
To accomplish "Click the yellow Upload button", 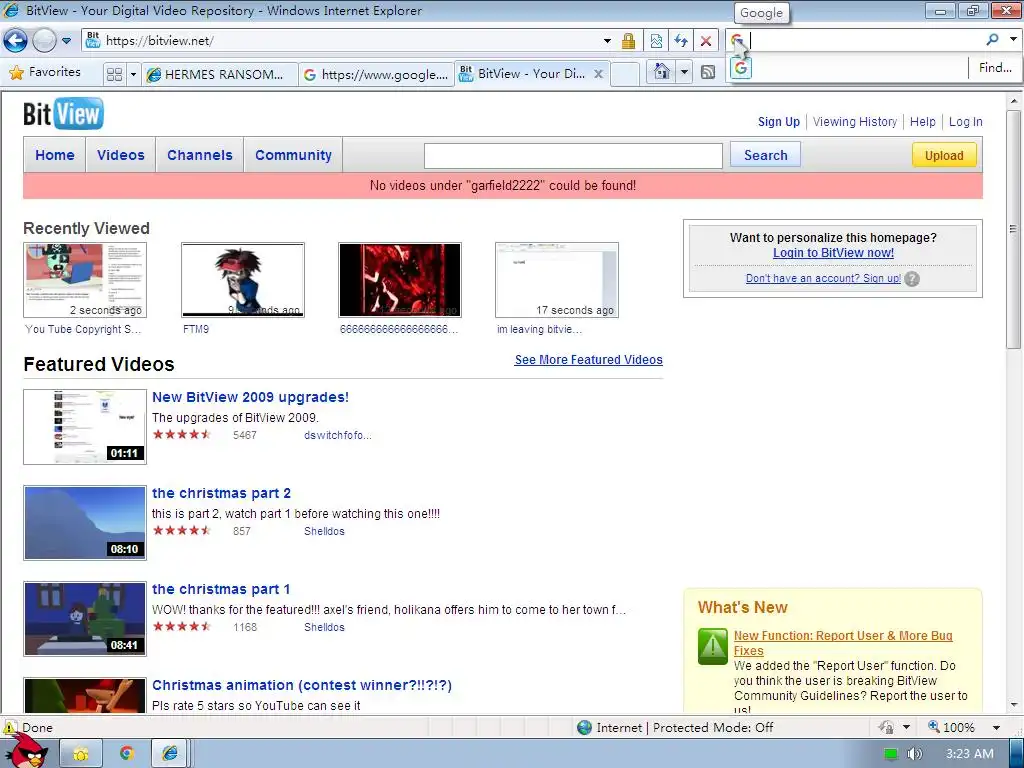I will (944, 155).
